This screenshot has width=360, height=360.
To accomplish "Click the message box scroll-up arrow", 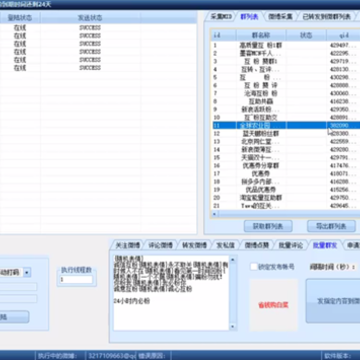I will click(x=233, y=260).
